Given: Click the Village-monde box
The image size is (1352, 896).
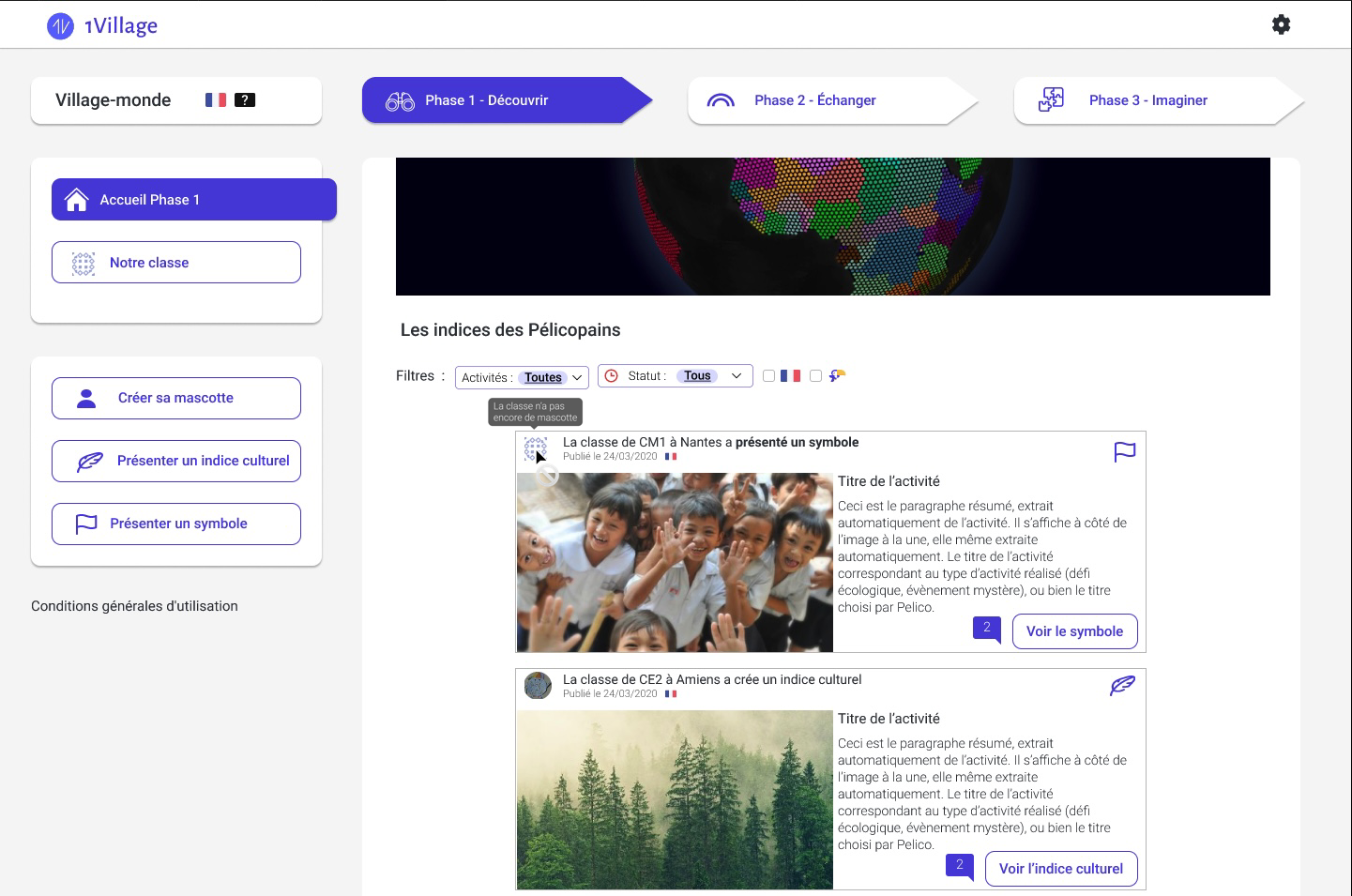Looking at the screenshot, I should point(176,100).
